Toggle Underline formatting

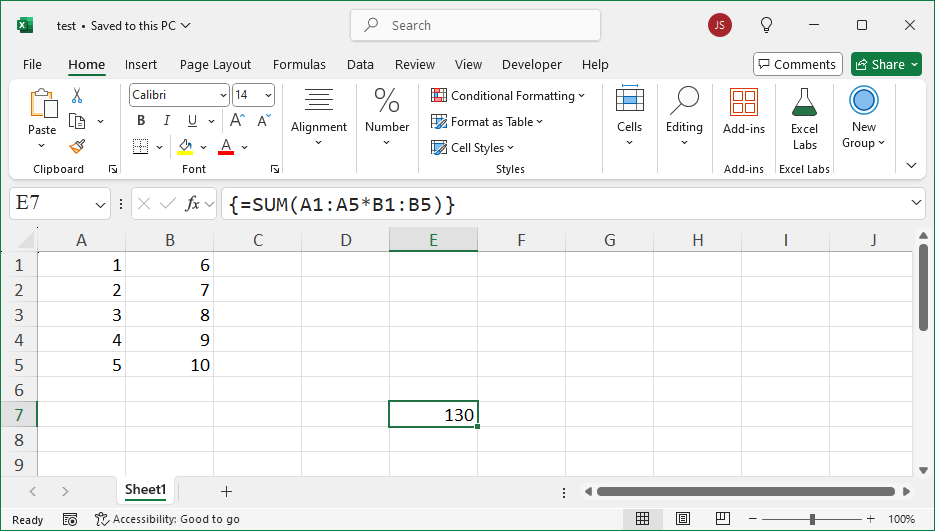coord(192,121)
